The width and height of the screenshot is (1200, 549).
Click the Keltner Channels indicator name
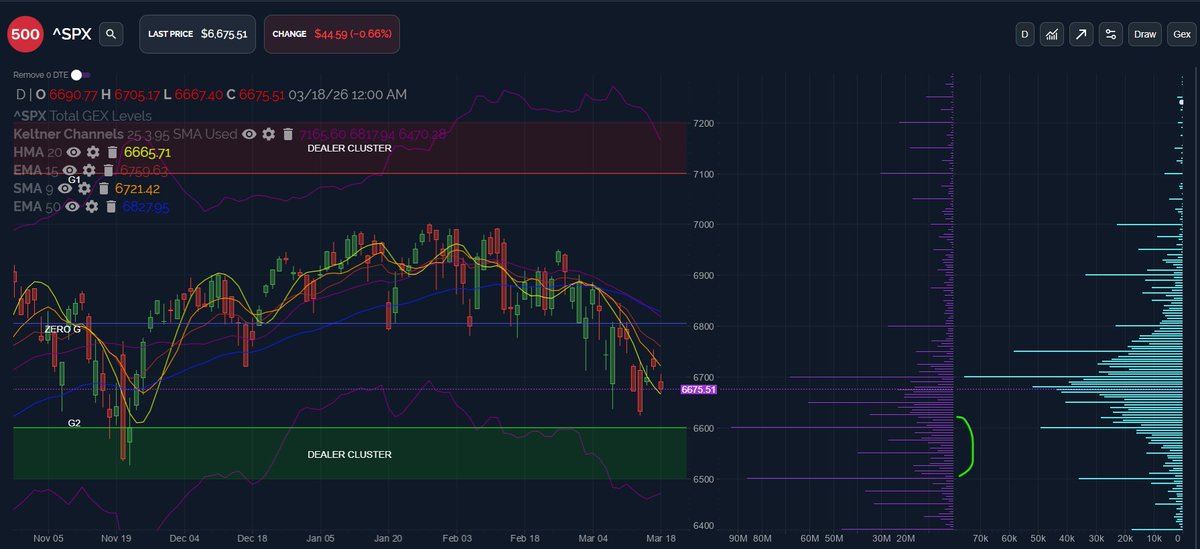point(68,133)
